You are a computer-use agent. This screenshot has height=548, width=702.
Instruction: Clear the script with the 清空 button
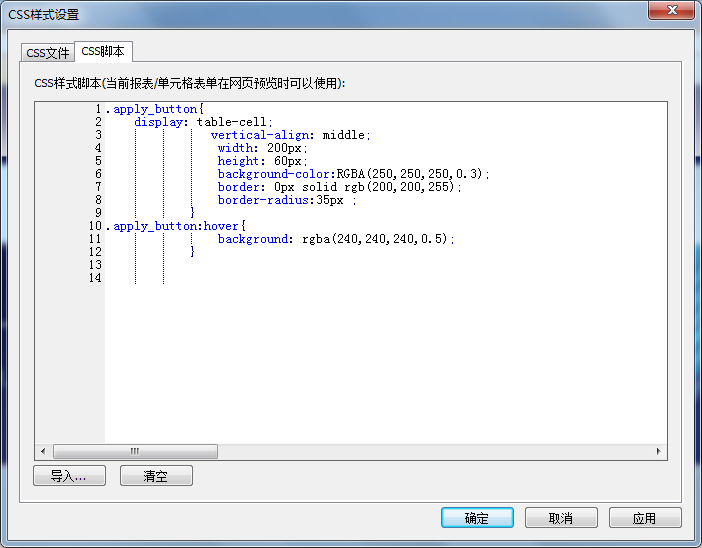pyautogui.click(x=156, y=477)
